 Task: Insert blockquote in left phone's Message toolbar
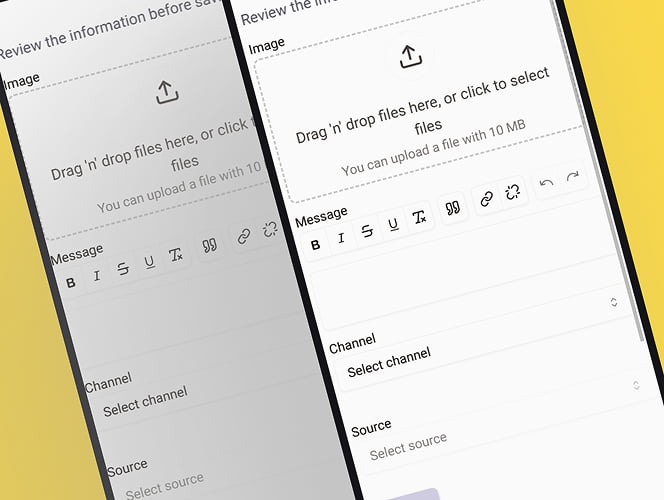(209, 246)
